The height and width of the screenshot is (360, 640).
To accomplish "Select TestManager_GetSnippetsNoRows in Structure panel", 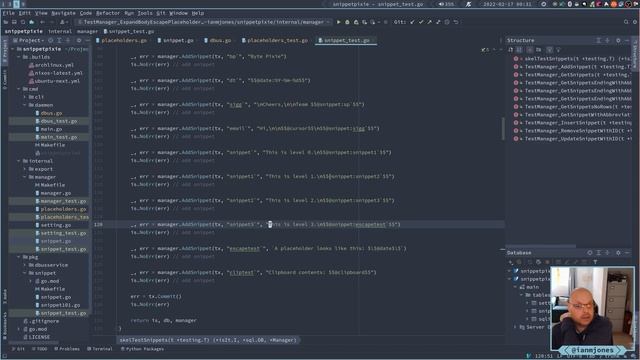I will [573, 107].
